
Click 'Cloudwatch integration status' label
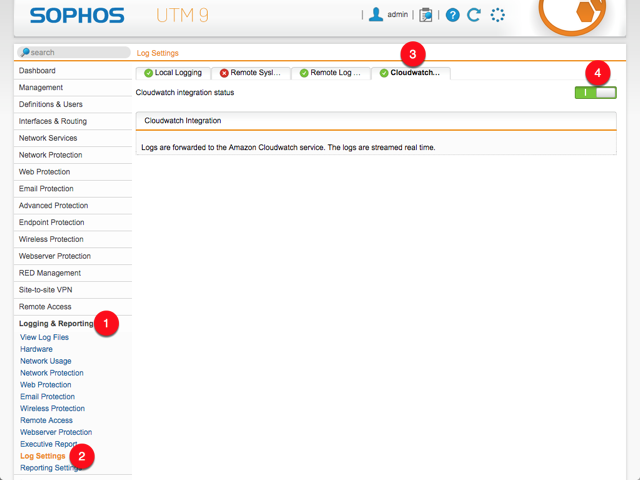click(185, 93)
